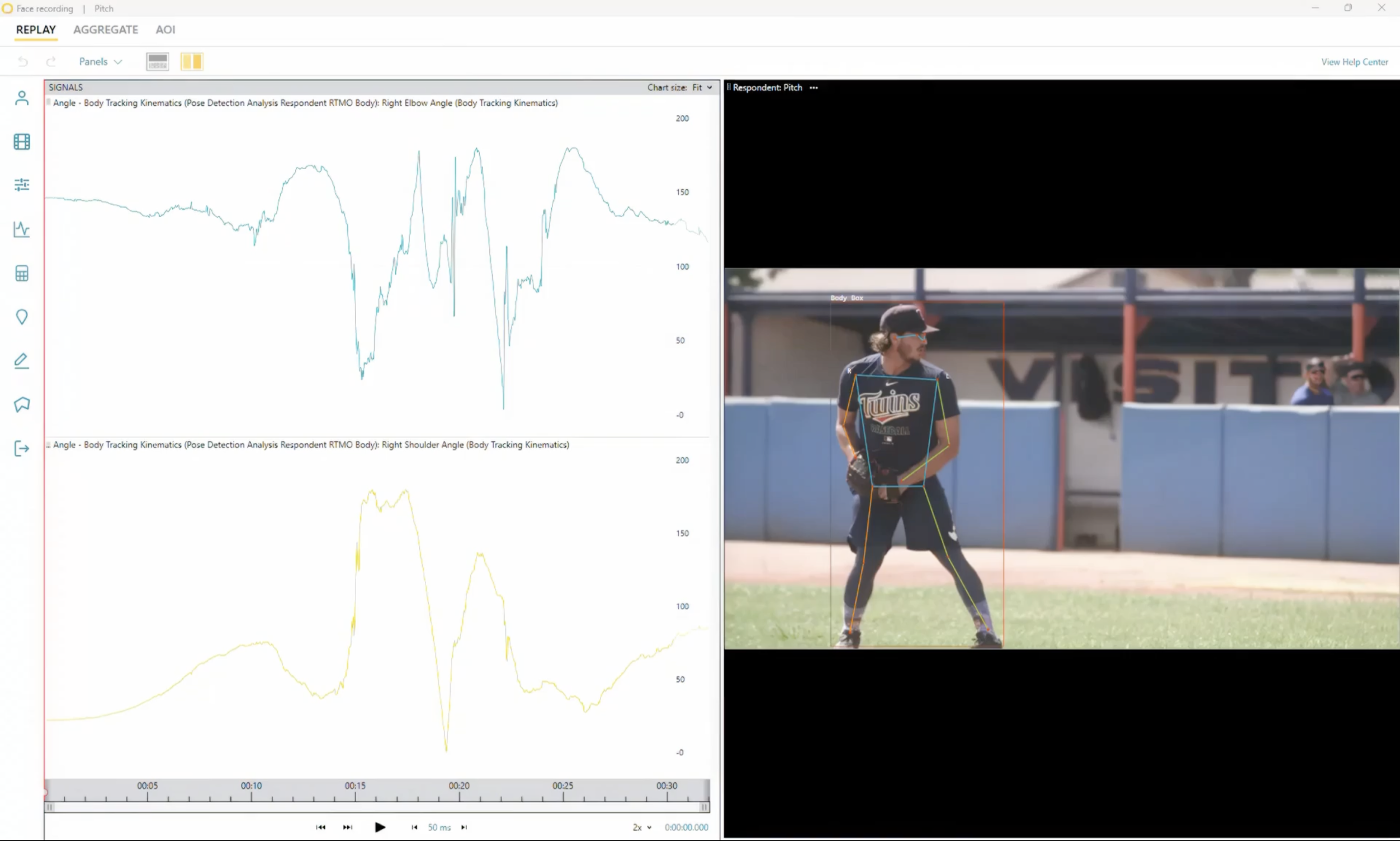Open the metrics calculator panel icon

coord(21,273)
